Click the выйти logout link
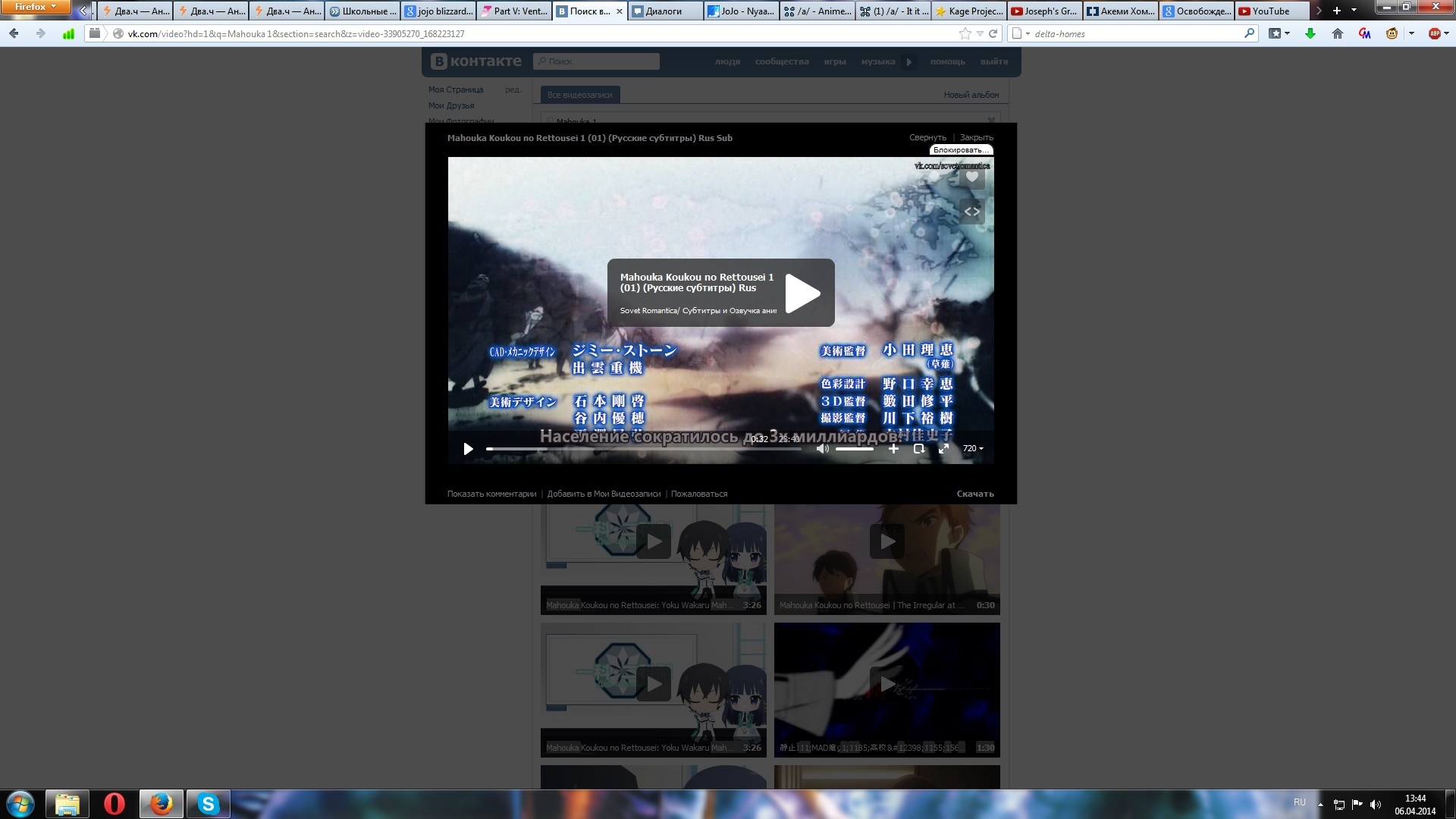The image size is (1456, 819). (994, 61)
